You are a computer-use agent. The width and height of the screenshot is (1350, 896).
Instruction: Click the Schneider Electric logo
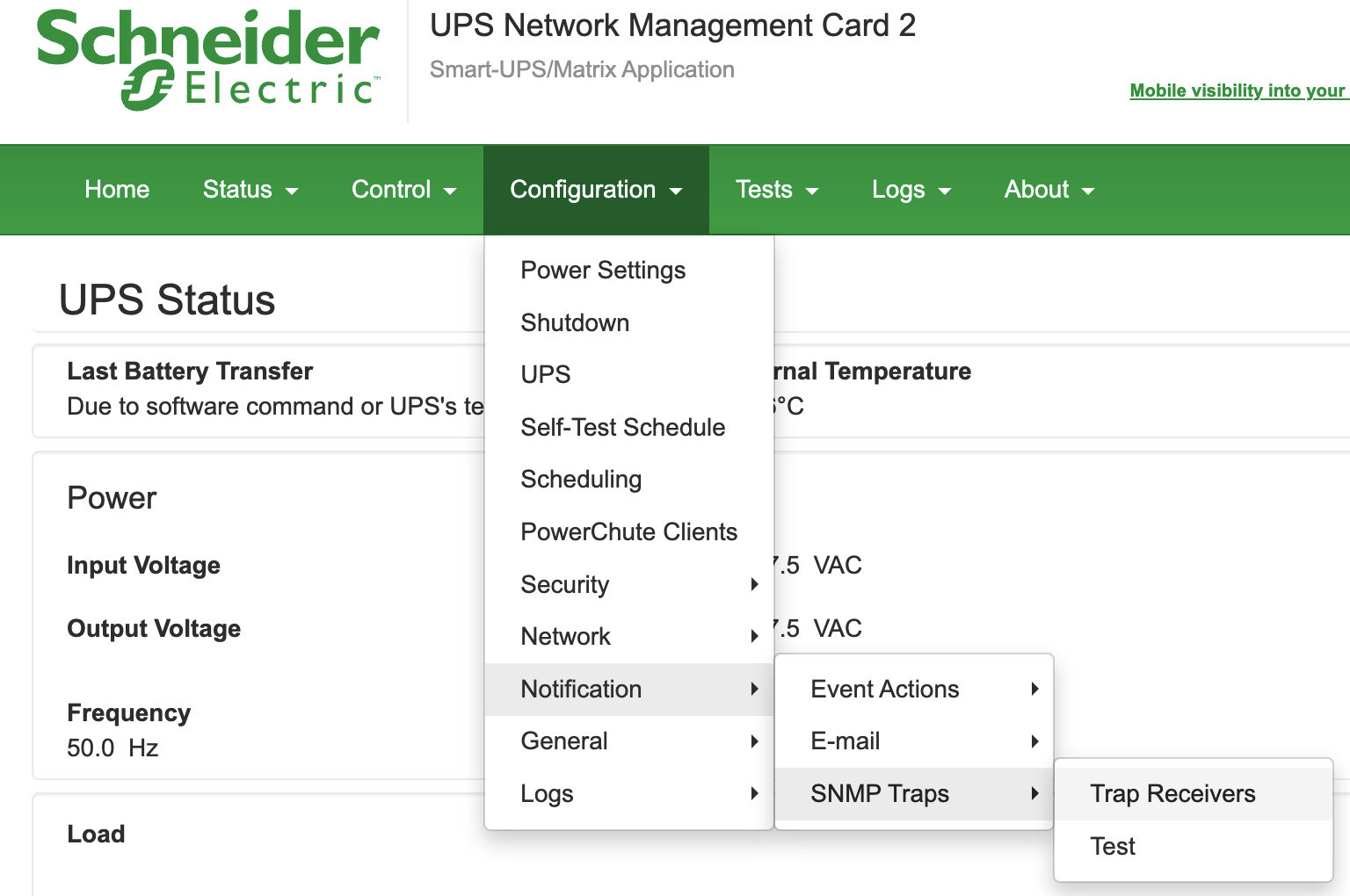click(207, 60)
